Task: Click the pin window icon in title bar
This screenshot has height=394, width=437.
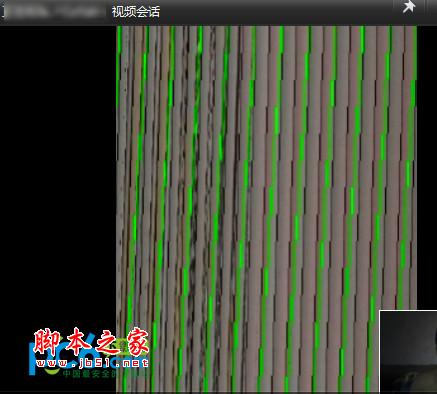Action: tap(409, 7)
